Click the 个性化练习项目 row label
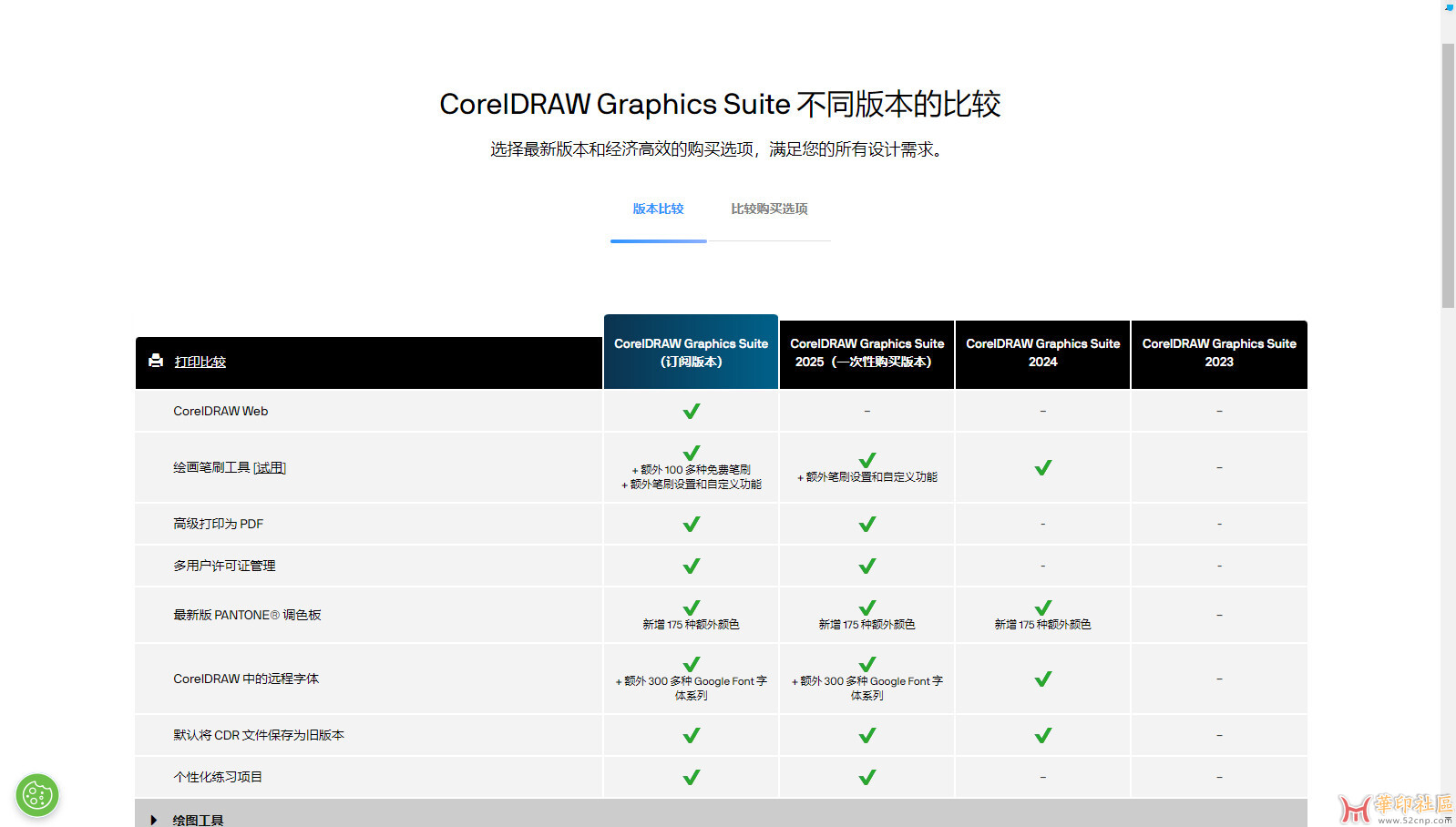This screenshot has height=827, width=1456. (218, 777)
